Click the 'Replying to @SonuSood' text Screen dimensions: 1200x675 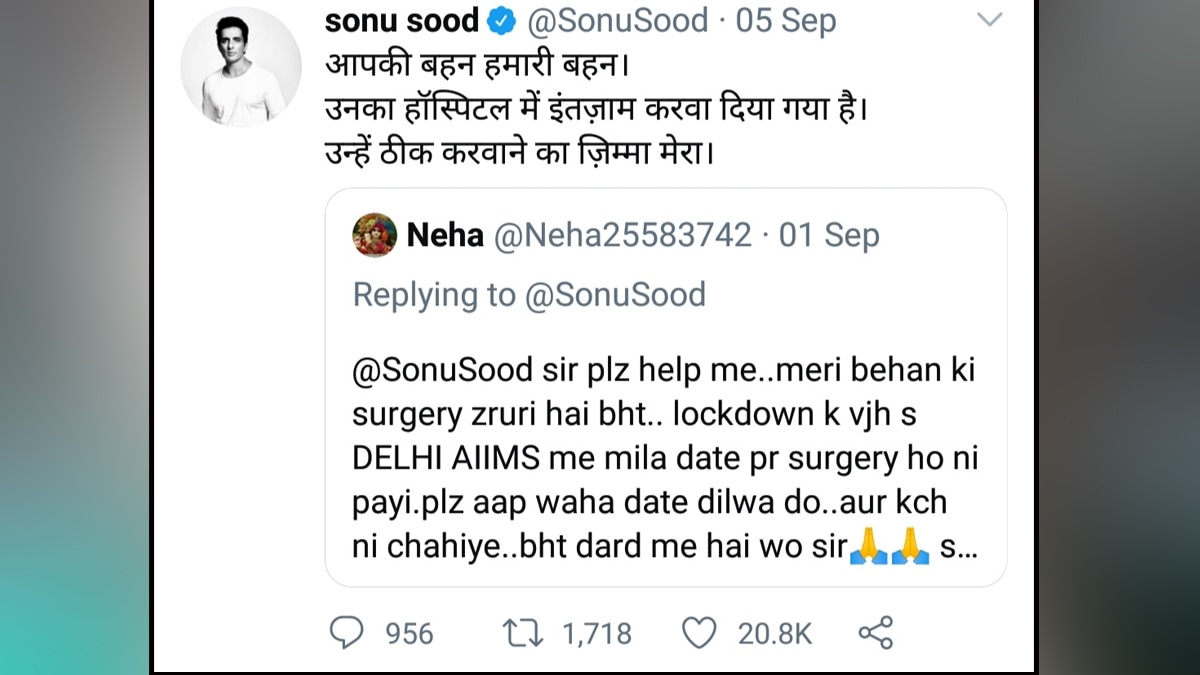point(530,294)
